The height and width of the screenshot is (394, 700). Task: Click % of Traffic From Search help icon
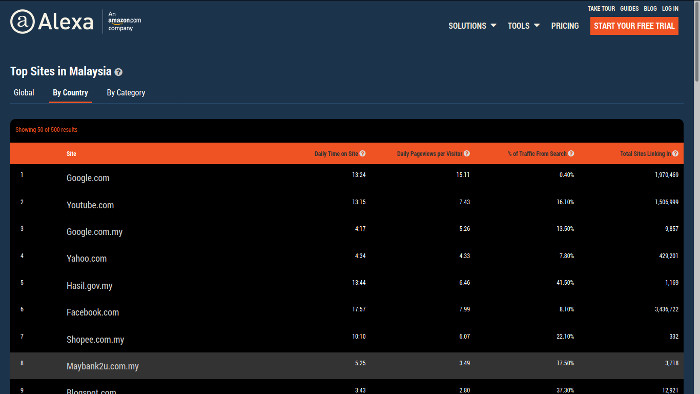[x=571, y=153]
